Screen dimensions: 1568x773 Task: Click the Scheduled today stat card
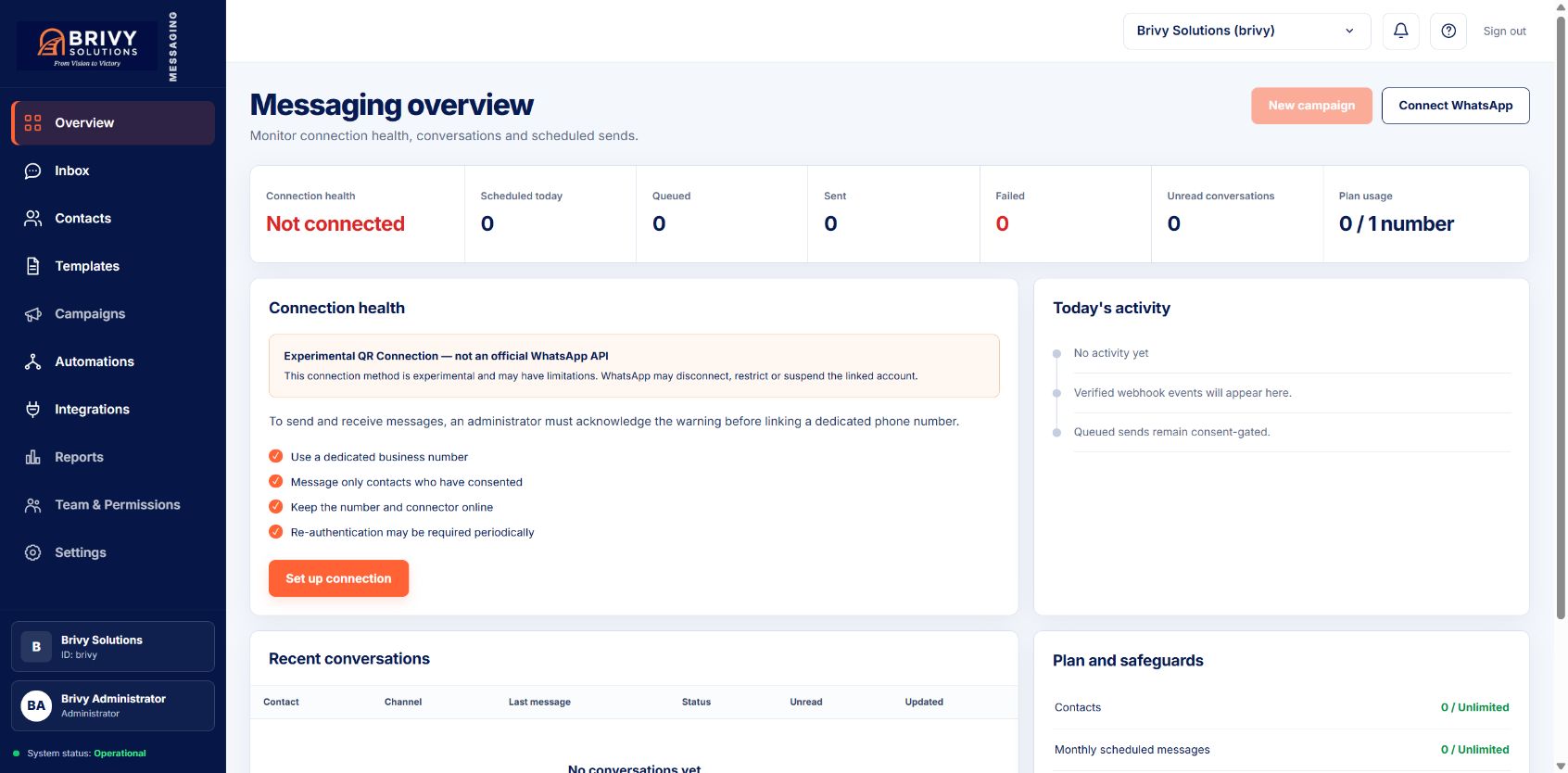(x=550, y=214)
